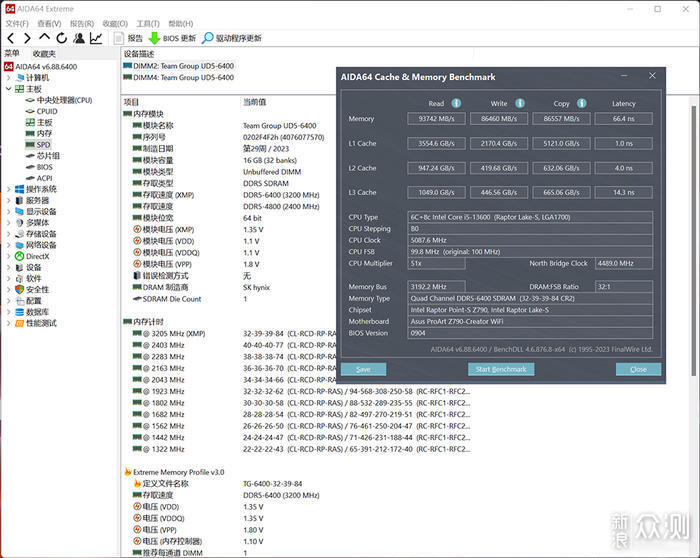Click Close in the benchmark dialog

638,369
